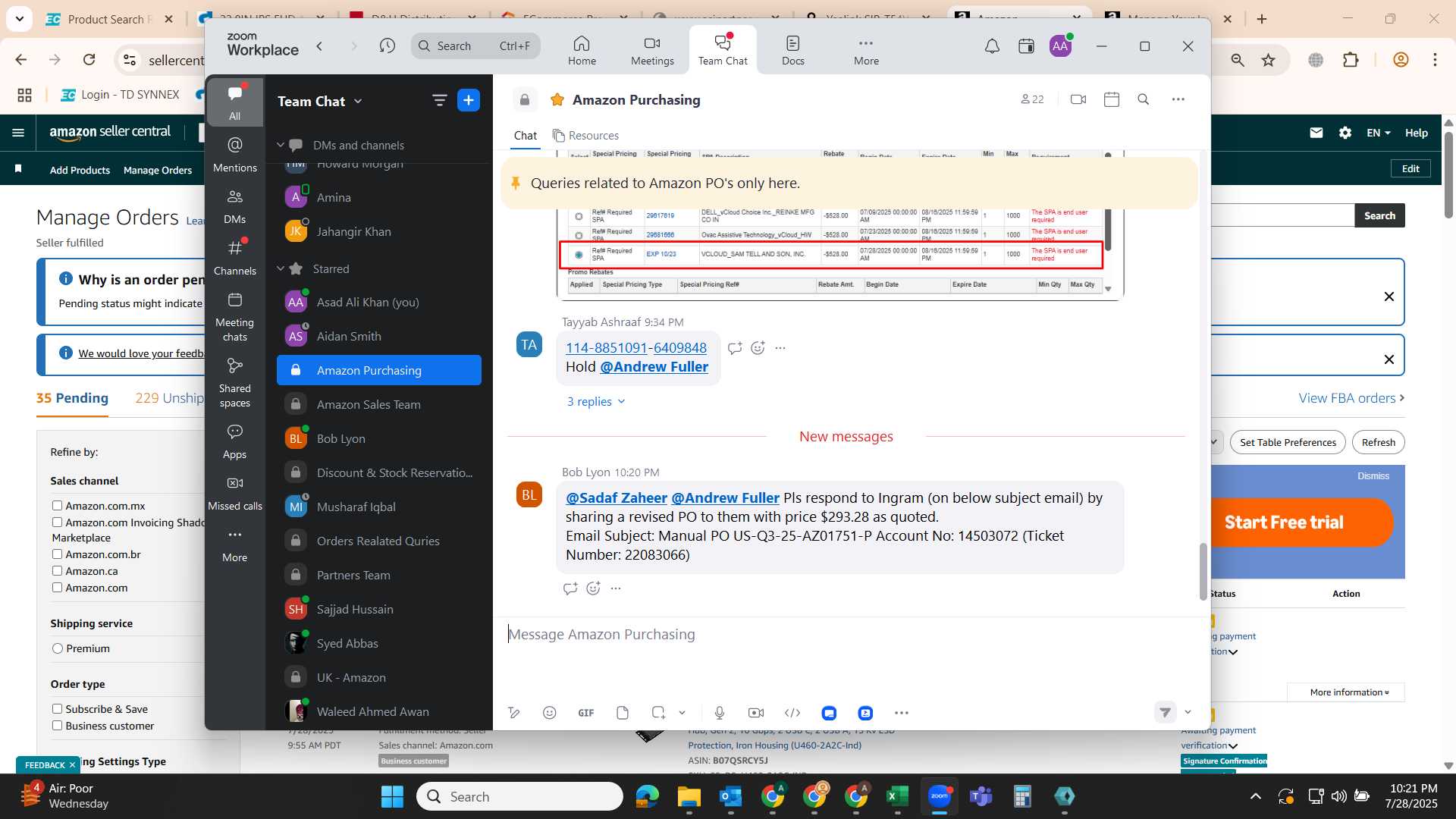
Task: Open Zoom notifications bell
Action: [x=992, y=46]
